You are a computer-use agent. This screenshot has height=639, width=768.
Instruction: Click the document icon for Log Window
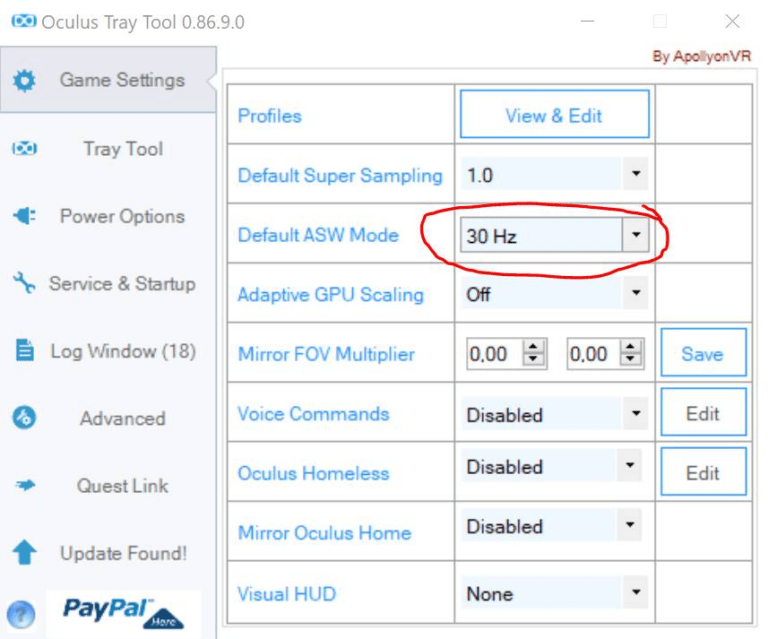(x=24, y=352)
